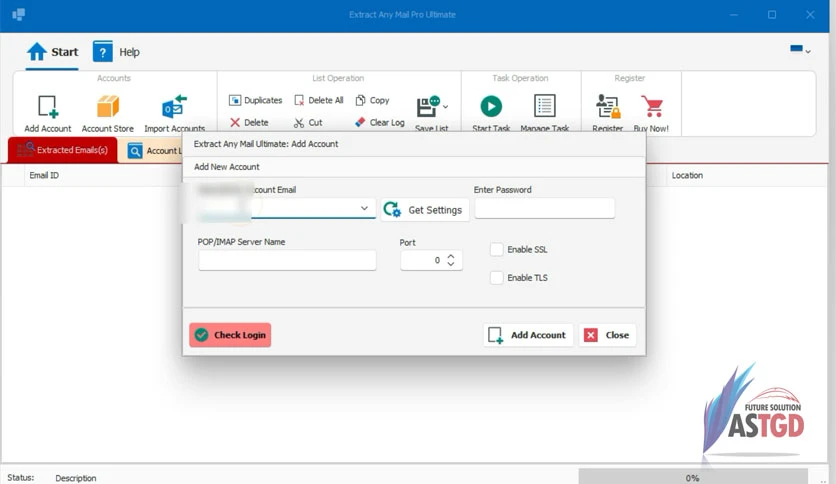This screenshot has width=836, height=484.
Task: Open the Account Store box icon
Action: click(x=108, y=107)
